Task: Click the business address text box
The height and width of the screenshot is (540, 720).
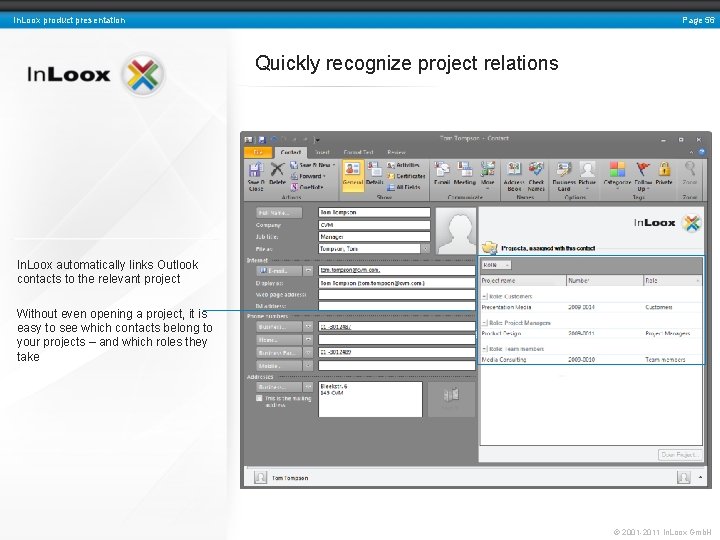Action: click(370, 399)
